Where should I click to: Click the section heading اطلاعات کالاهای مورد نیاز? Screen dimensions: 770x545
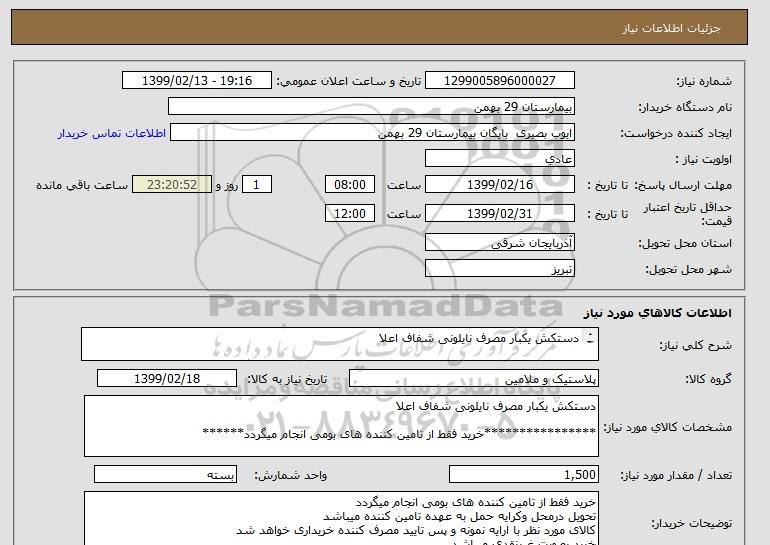pyautogui.click(x=657, y=313)
